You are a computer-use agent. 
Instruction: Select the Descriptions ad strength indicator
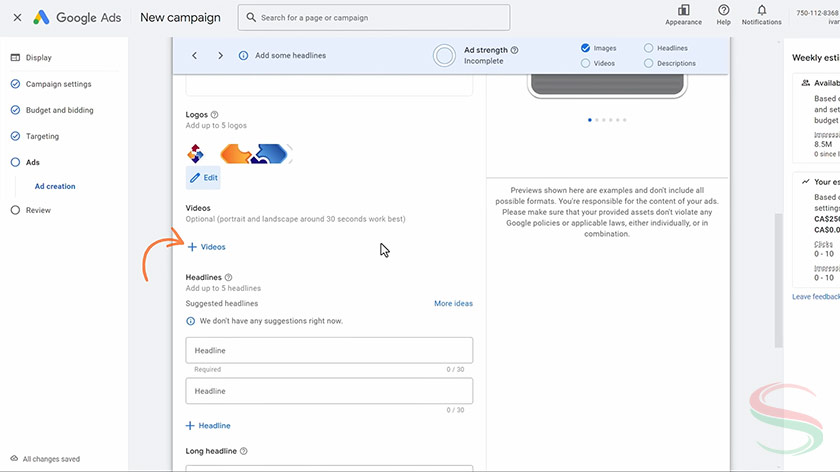point(649,63)
